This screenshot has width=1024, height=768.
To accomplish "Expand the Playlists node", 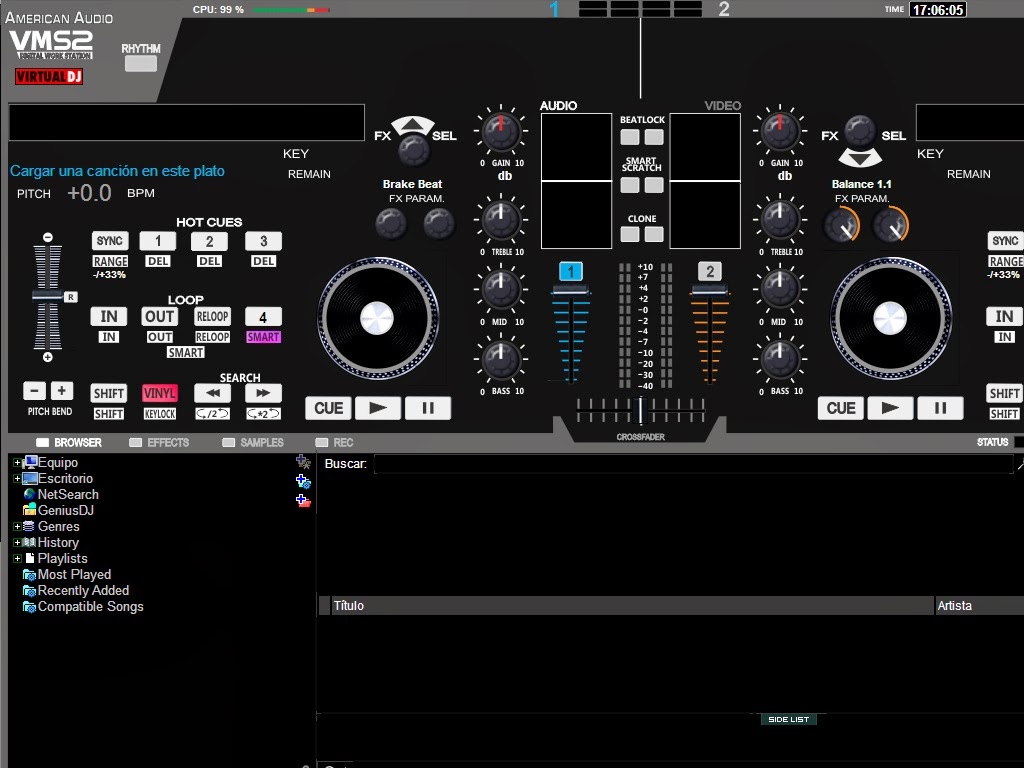I will pyautogui.click(x=16, y=558).
